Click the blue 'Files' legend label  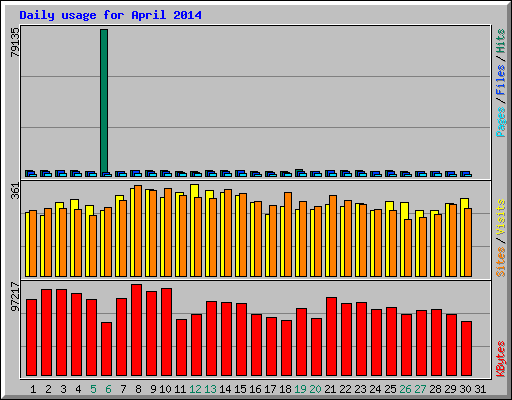point(501,80)
